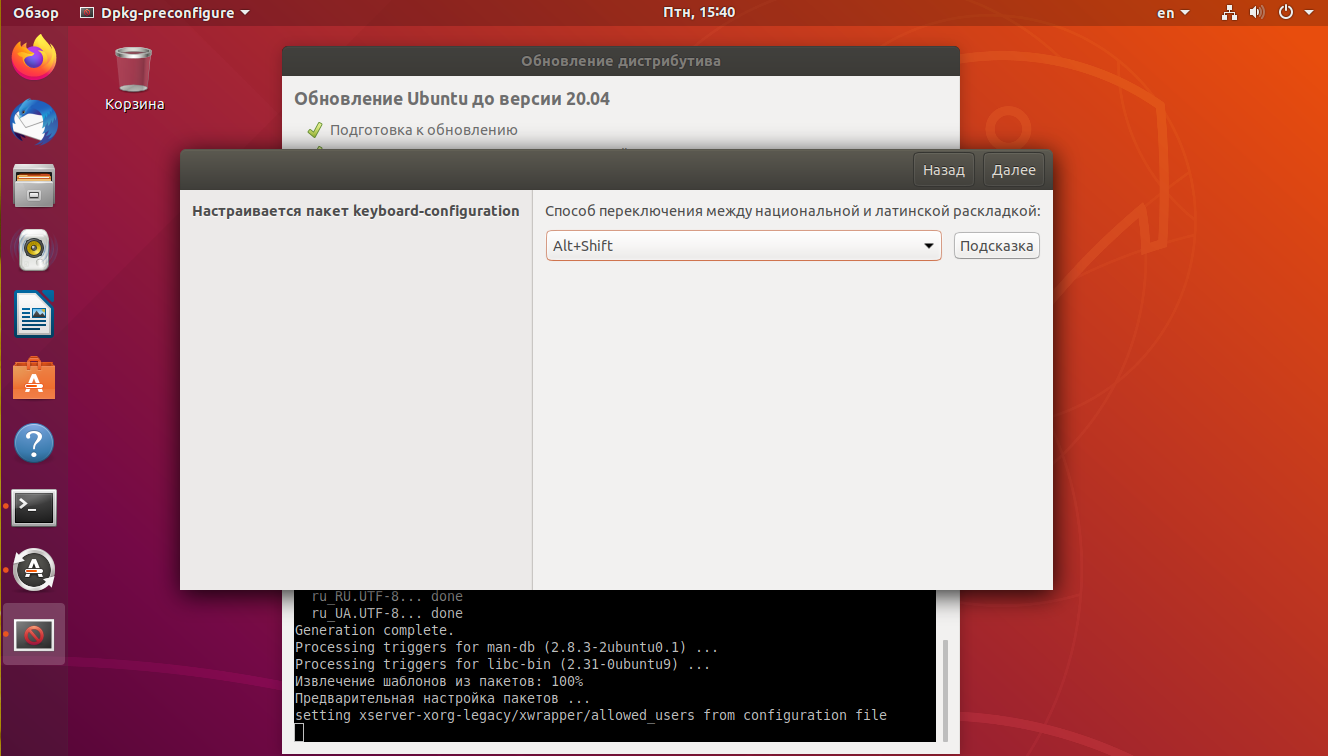Open Ubuntu Software store icon
Screen dimensions: 1328x756
[34, 379]
